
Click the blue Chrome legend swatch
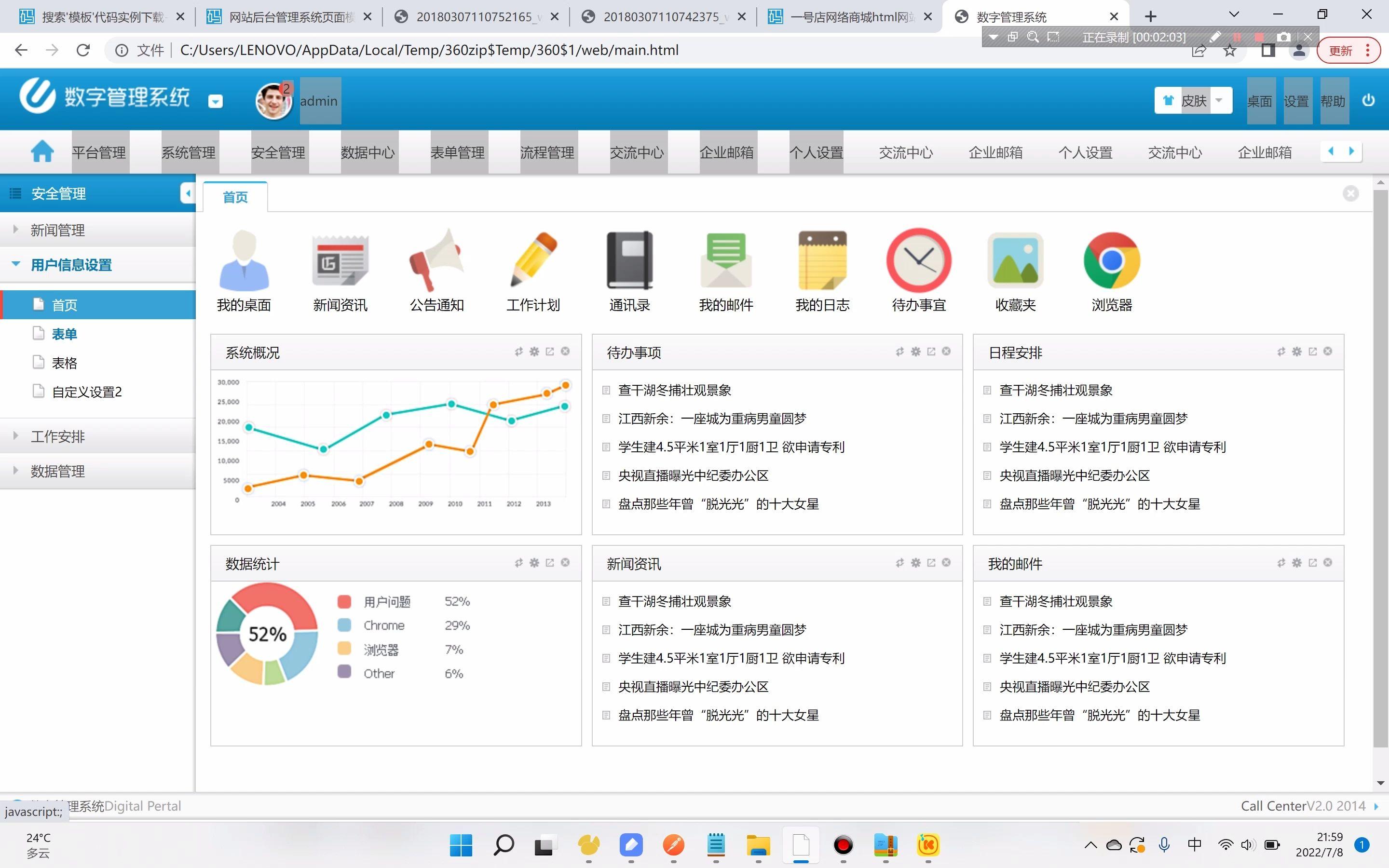(344, 625)
